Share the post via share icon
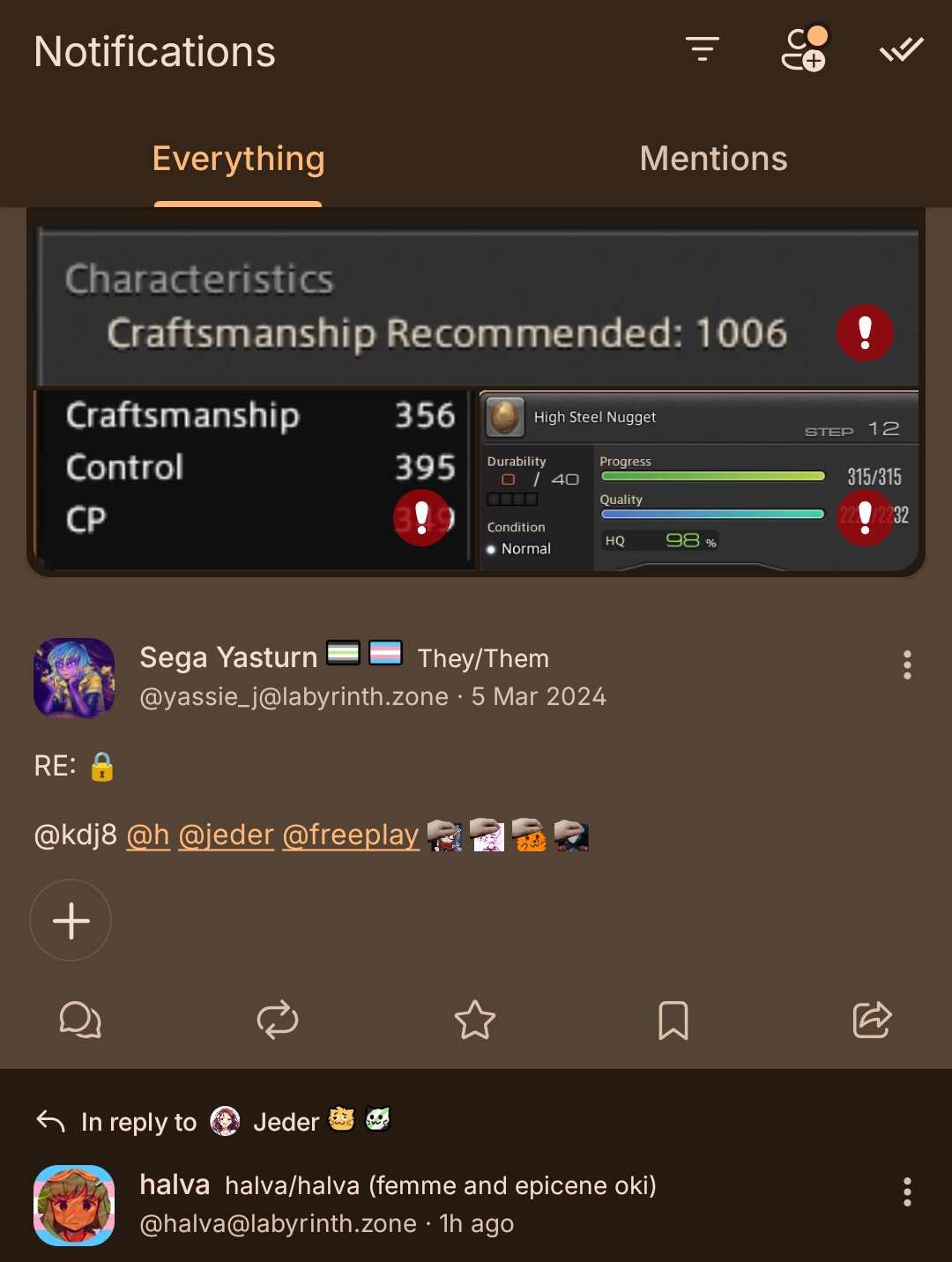 (872, 1020)
